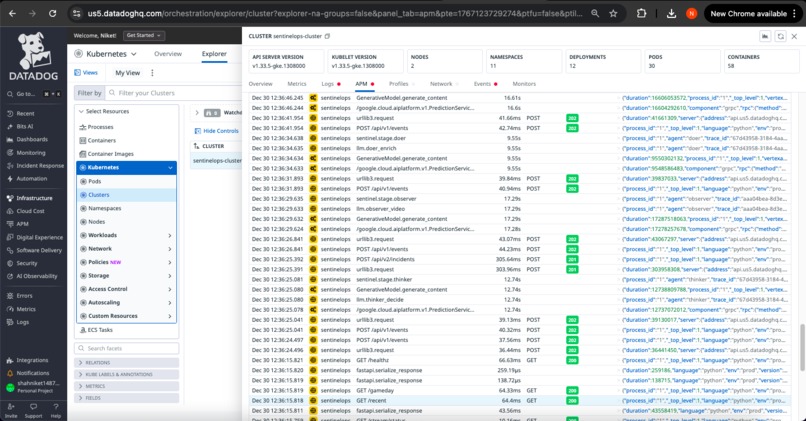The width and height of the screenshot is (806, 421).
Task: Open Support at sidebar bottom
Action: [x=33, y=410]
